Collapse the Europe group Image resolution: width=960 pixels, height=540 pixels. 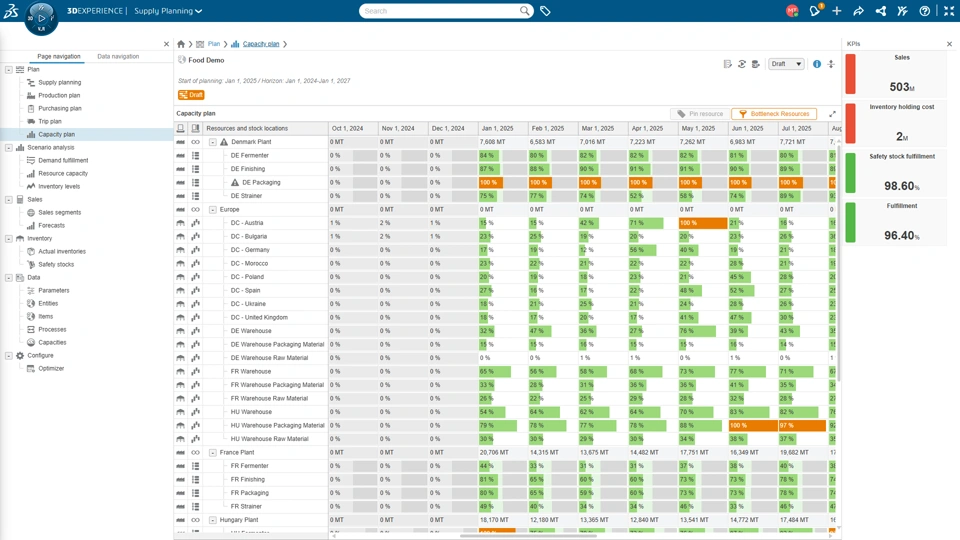(x=212, y=209)
